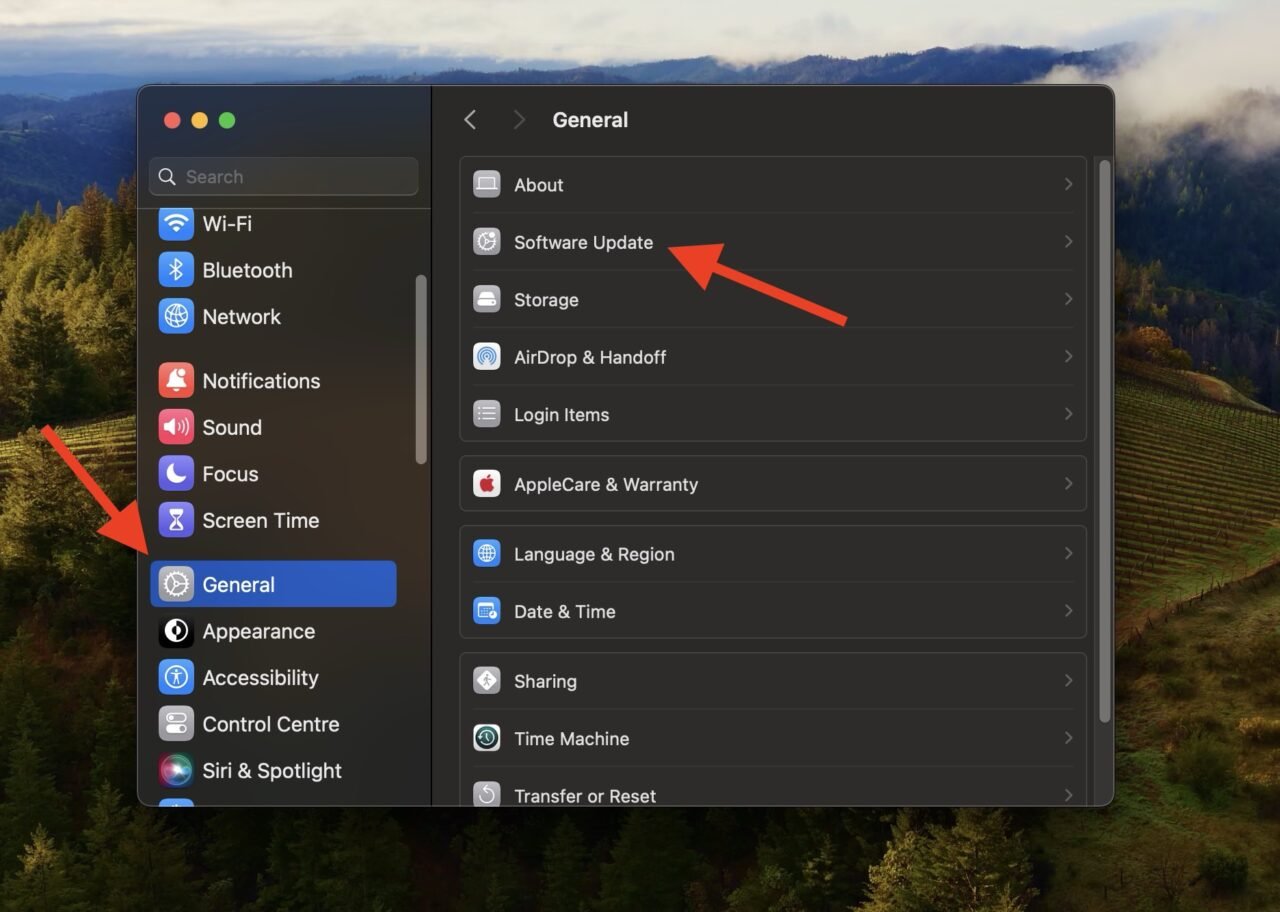Image resolution: width=1280 pixels, height=912 pixels.
Task: Open Bluetooth settings via its icon
Action: [x=176, y=270]
